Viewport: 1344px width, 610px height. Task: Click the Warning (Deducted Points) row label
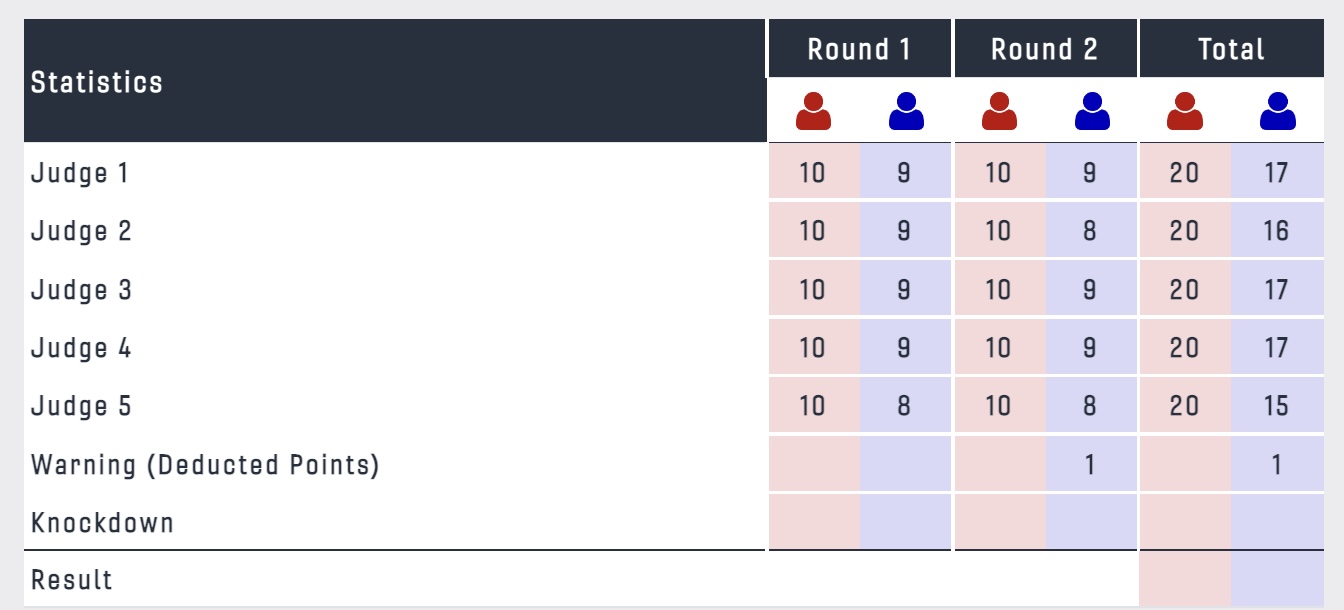(x=205, y=465)
